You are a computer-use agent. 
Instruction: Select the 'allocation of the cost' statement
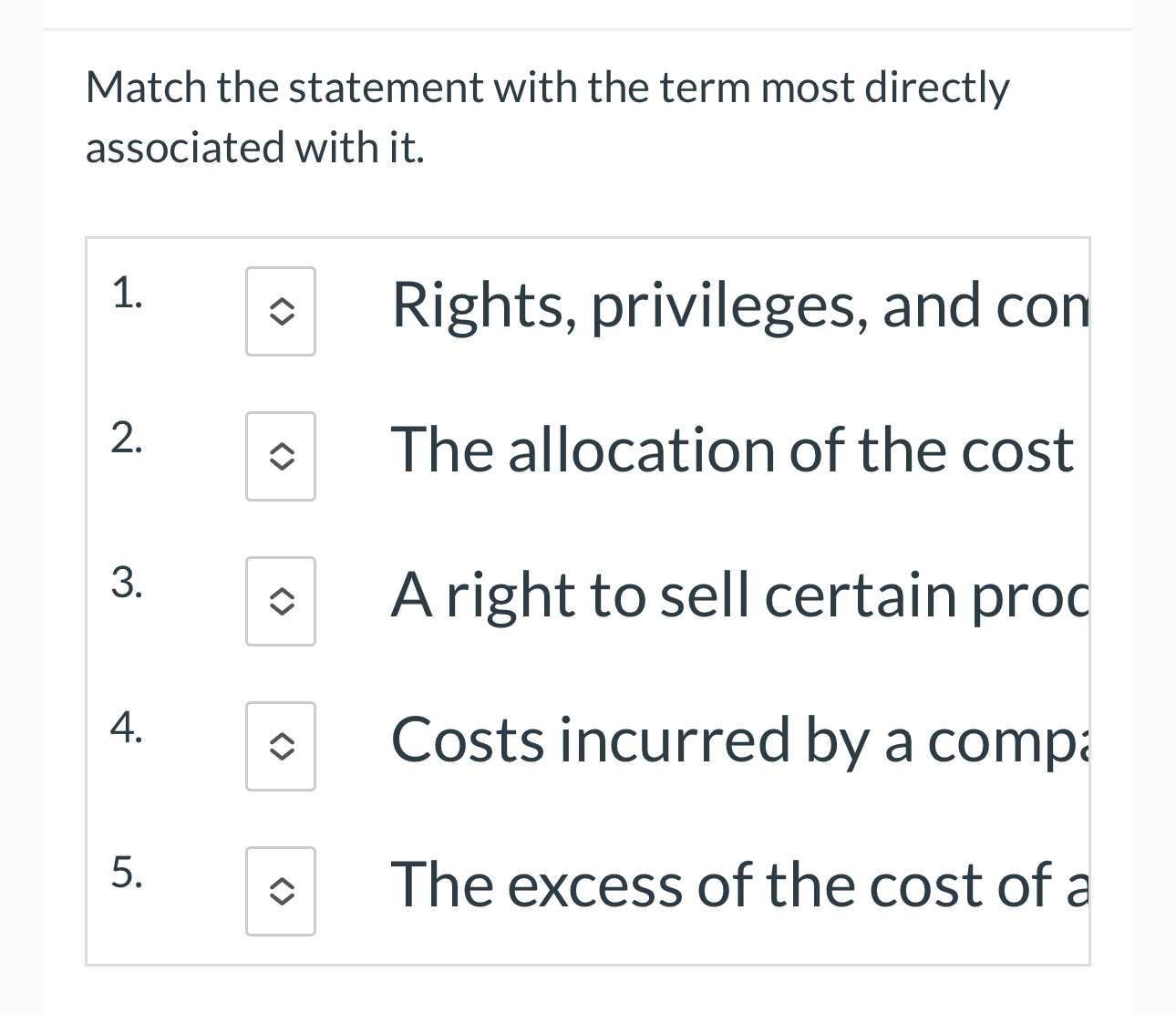click(729, 449)
